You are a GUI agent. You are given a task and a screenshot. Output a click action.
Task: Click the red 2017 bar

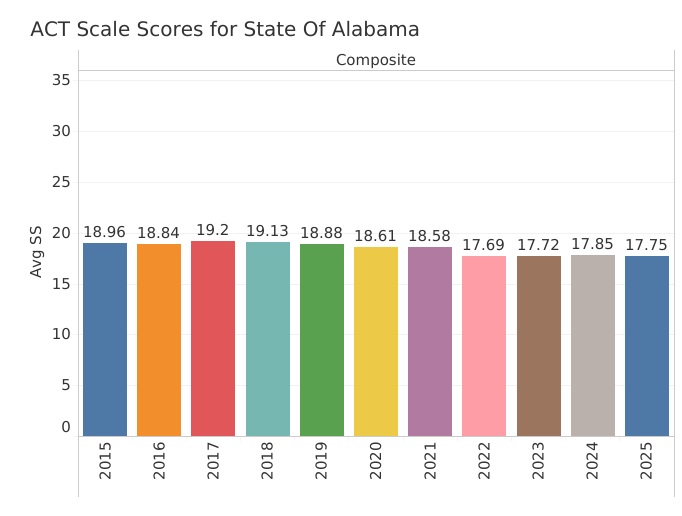(x=213, y=338)
